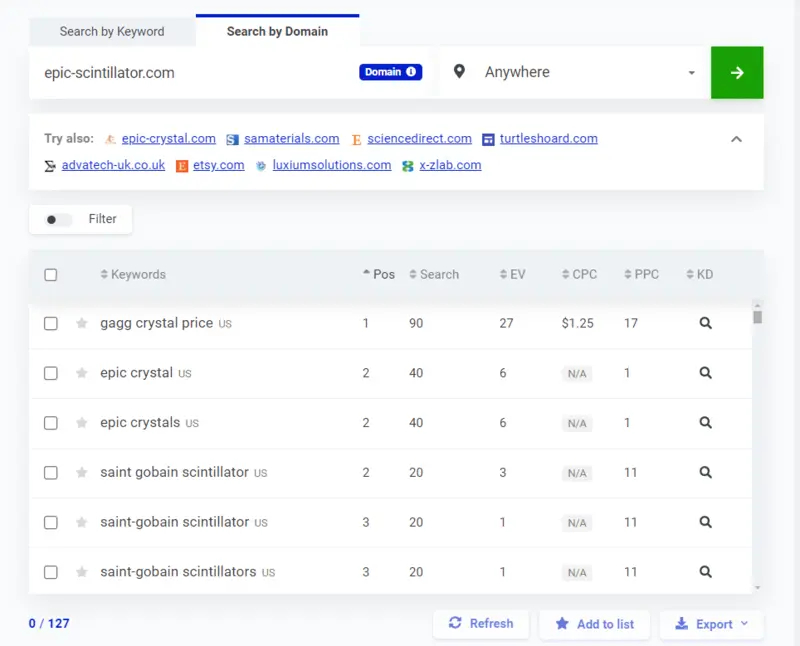The image size is (800, 646).
Task: Open epic-crystal.com suggestion link
Action: pos(168,139)
